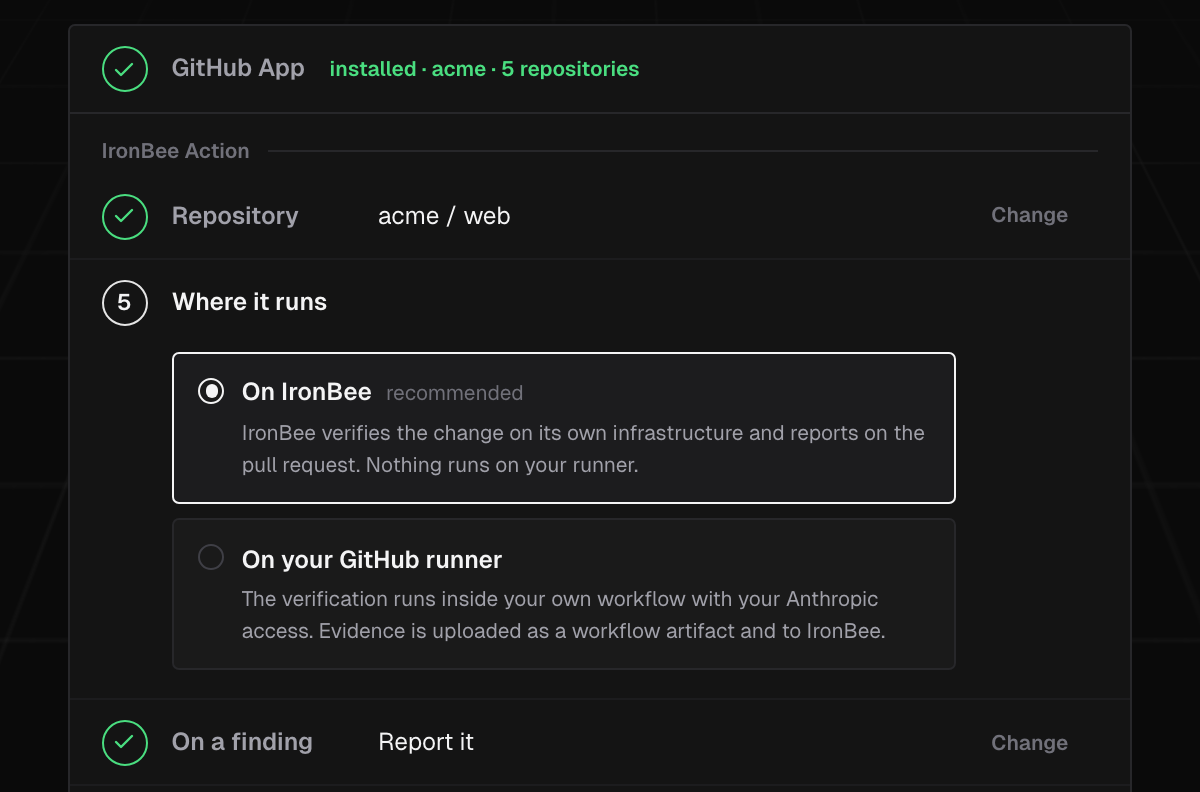The image size is (1200, 792).
Task: Click Change next to On a finding
Action: (1029, 743)
